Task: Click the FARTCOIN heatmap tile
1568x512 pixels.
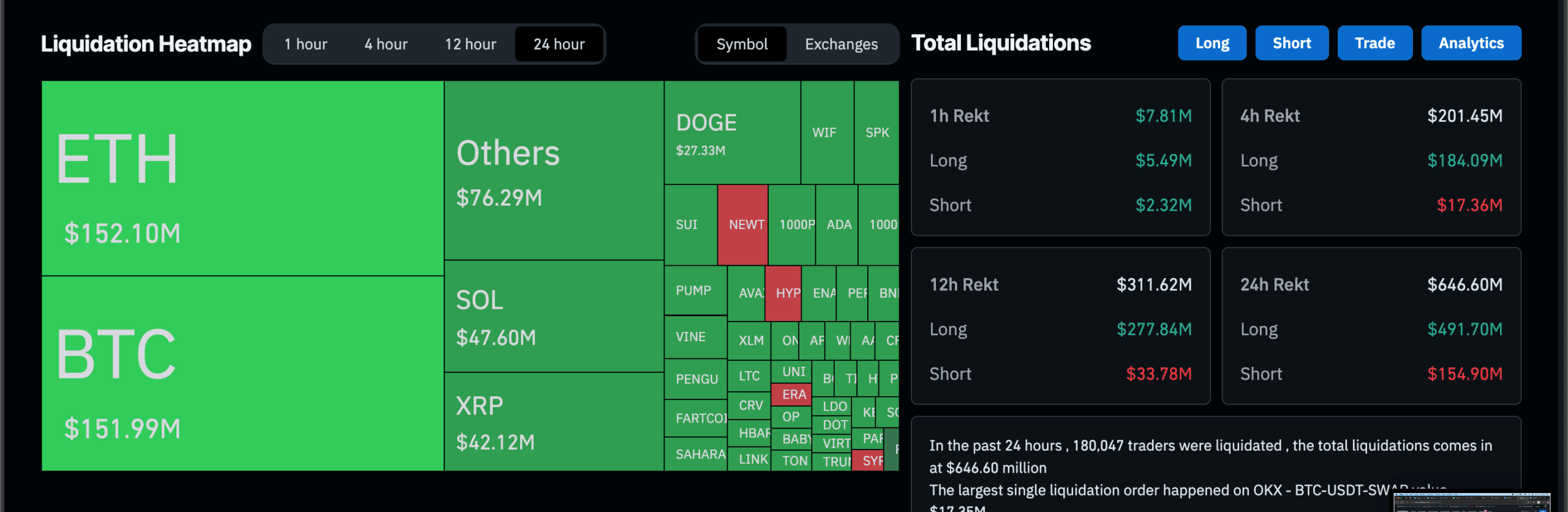Action: [696, 418]
